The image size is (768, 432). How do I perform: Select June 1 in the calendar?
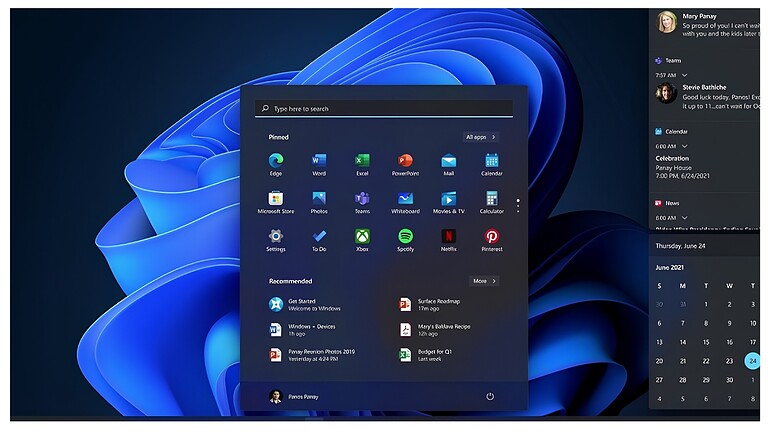point(706,304)
